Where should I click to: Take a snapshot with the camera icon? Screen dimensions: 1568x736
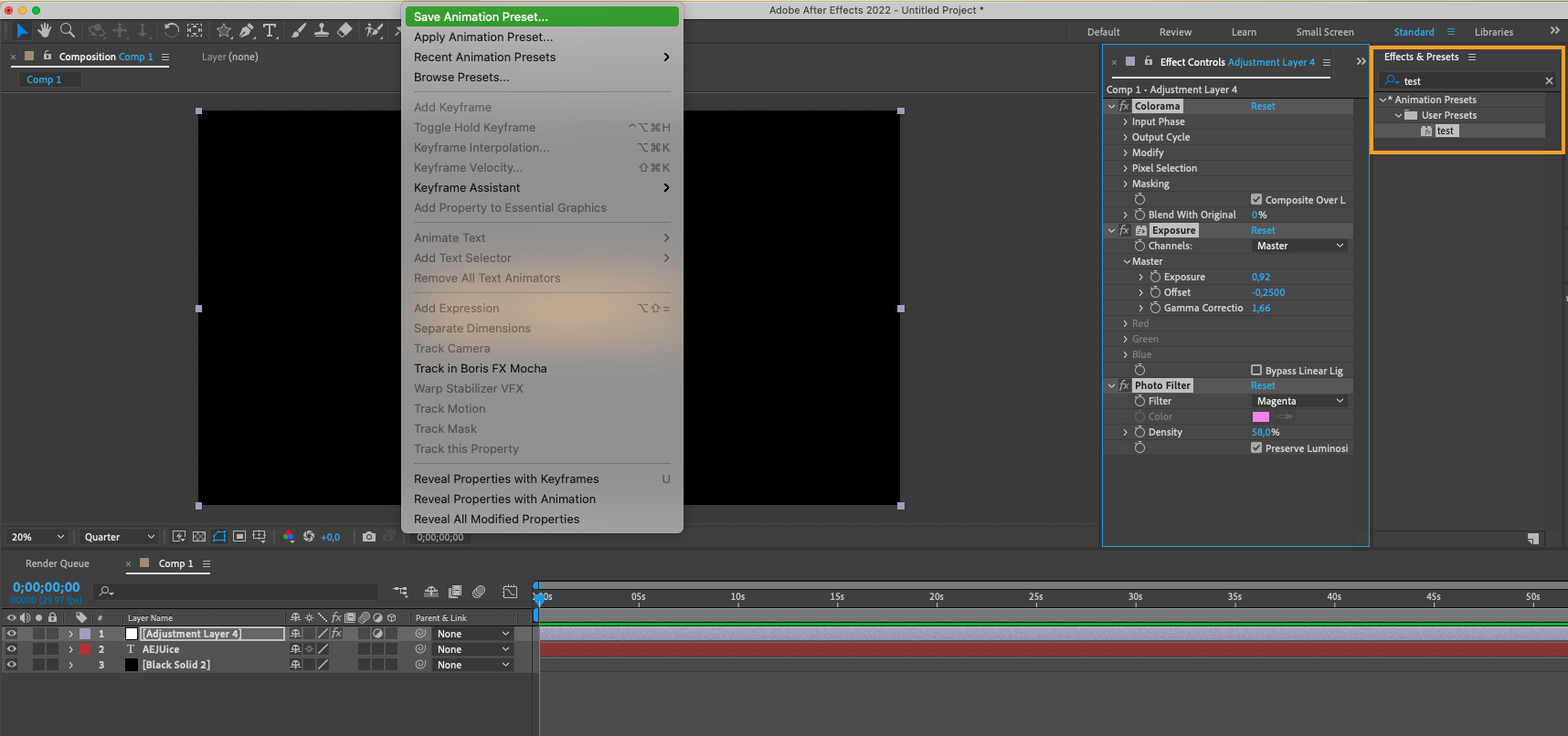(369, 537)
